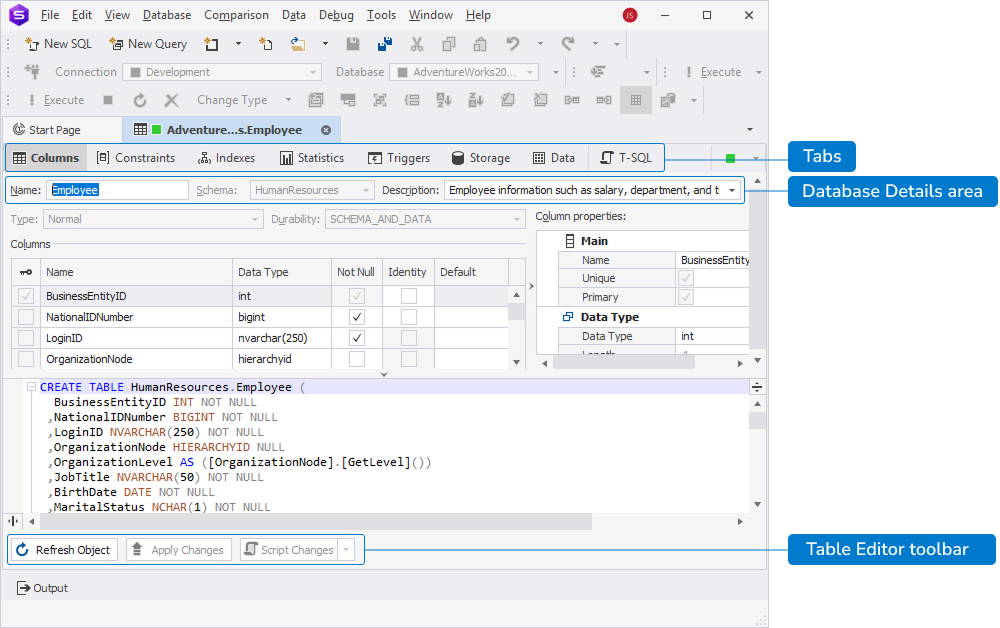
Task: Click the app logo icon in title bar
Action: (x=19, y=15)
